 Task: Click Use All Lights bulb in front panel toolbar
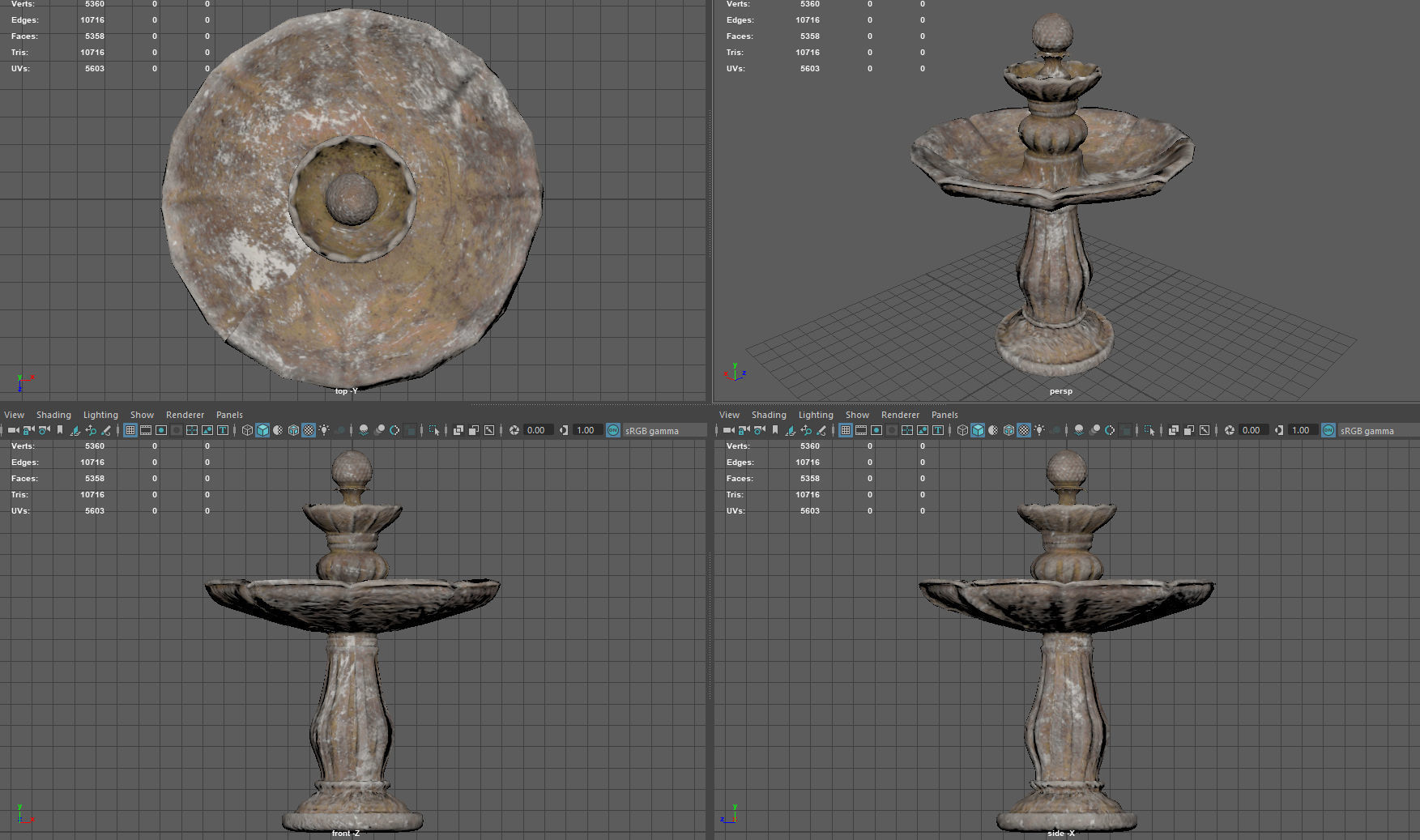pos(324,430)
